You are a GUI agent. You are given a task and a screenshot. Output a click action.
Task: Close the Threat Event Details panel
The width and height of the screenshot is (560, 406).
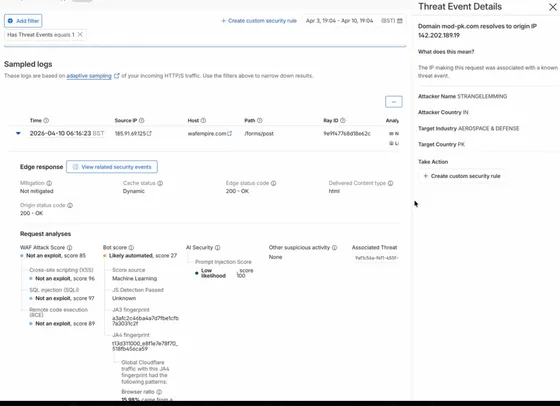(x=552, y=7)
